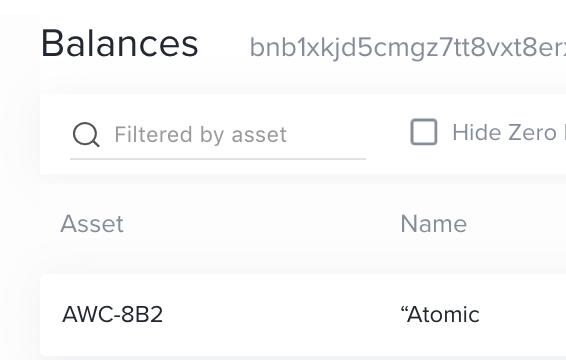Click empty space between Asset and Name headers
The height and width of the screenshot is (360, 566).
pos(260,224)
